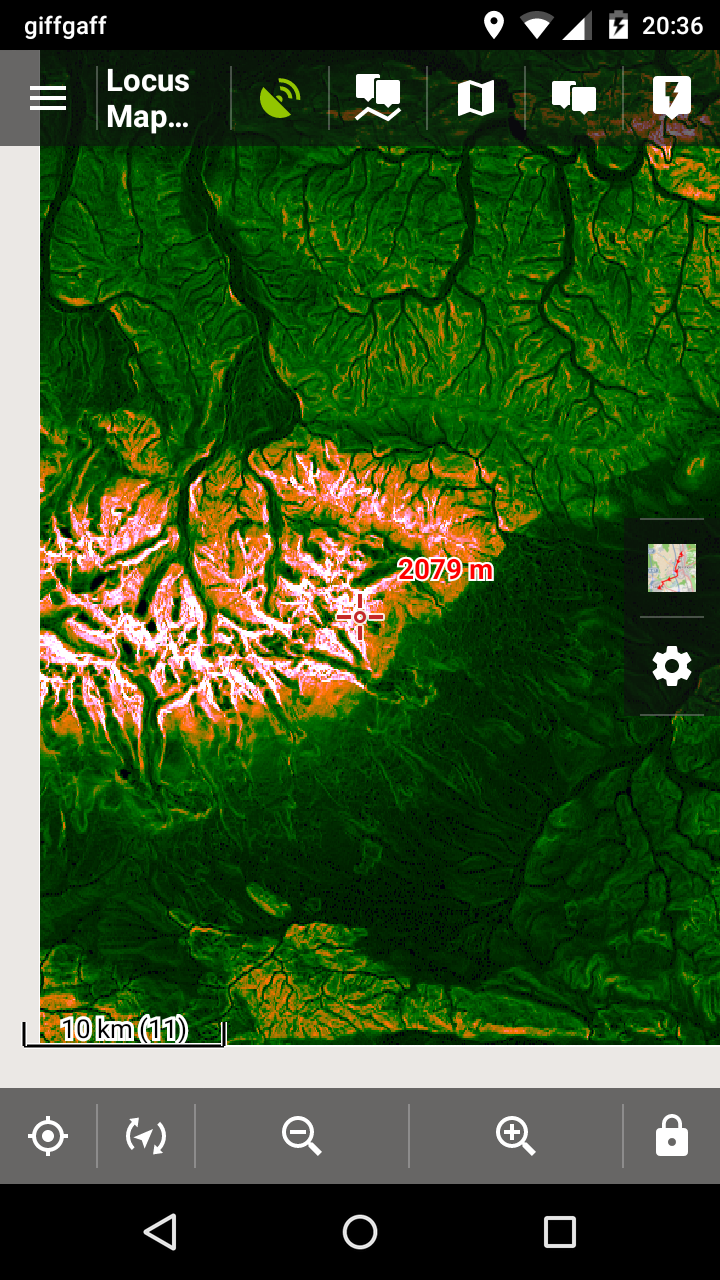
Task: Tap the 2079 m elevation label
Action: [446, 570]
